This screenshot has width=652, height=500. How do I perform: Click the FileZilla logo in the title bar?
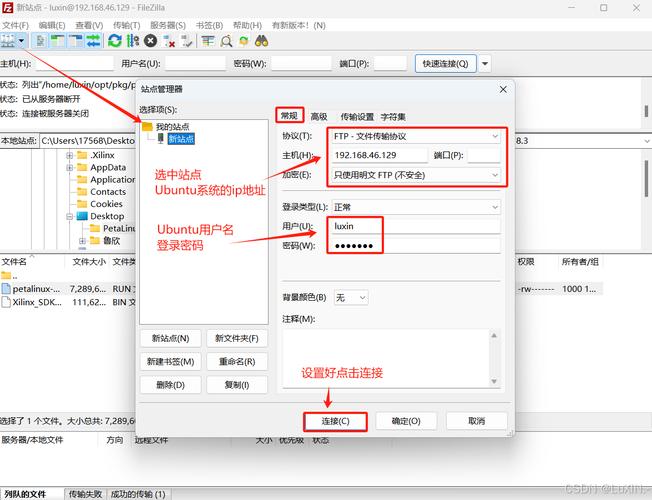tap(7, 7)
